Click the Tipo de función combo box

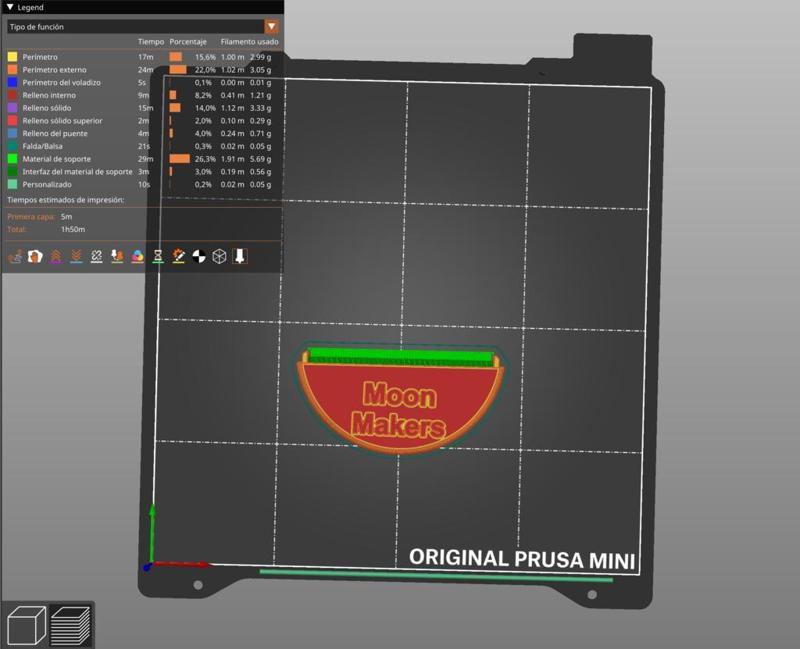(x=143, y=27)
